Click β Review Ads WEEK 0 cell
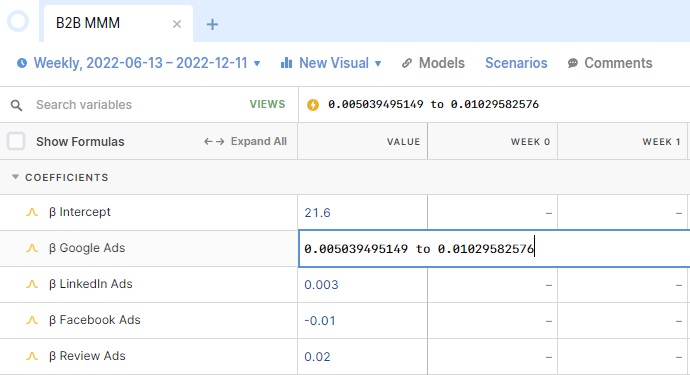The width and height of the screenshot is (690, 375). click(492, 357)
